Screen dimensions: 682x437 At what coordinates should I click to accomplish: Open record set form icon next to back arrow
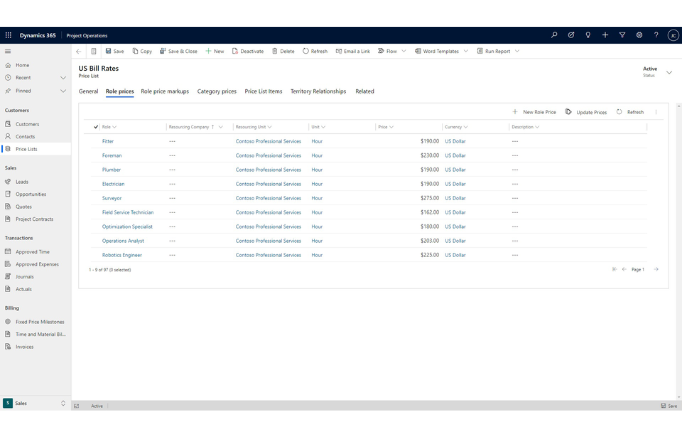tap(94, 51)
